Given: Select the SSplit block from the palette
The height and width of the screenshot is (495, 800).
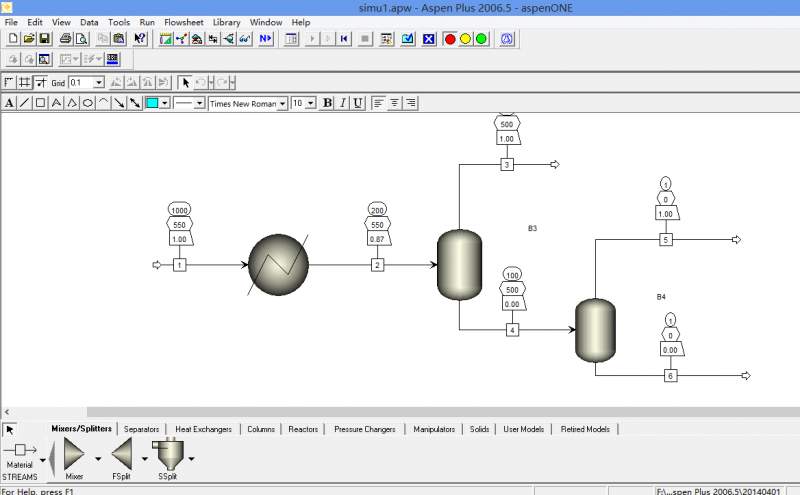Looking at the screenshot, I should pyautogui.click(x=168, y=454).
